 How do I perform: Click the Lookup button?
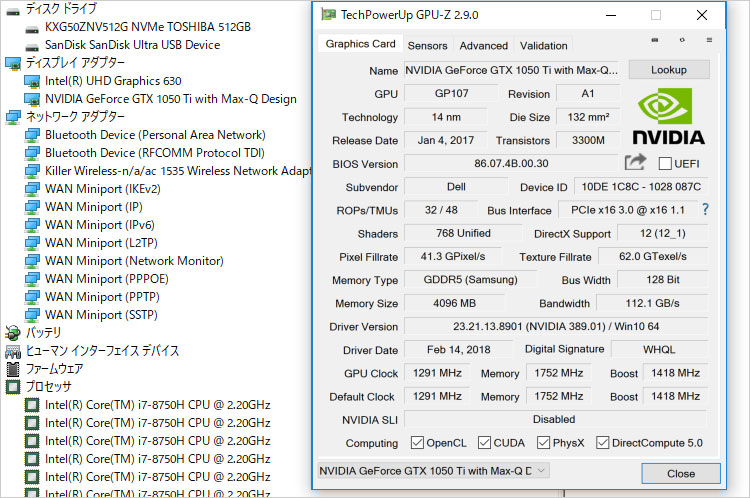669,70
